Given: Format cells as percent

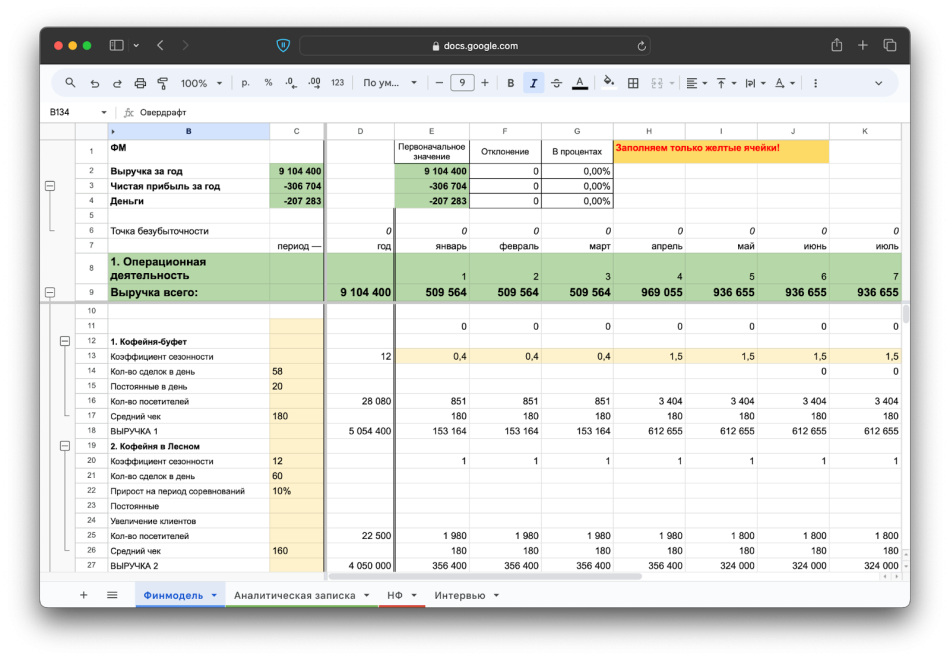Looking at the screenshot, I should (x=268, y=83).
